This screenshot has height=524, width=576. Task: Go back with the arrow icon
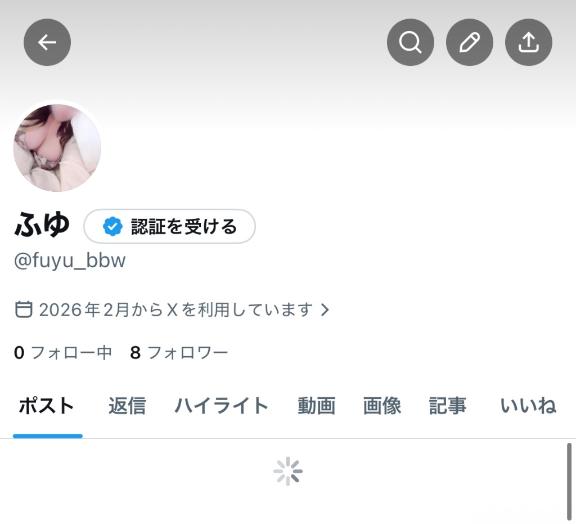(x=47, y=42)
